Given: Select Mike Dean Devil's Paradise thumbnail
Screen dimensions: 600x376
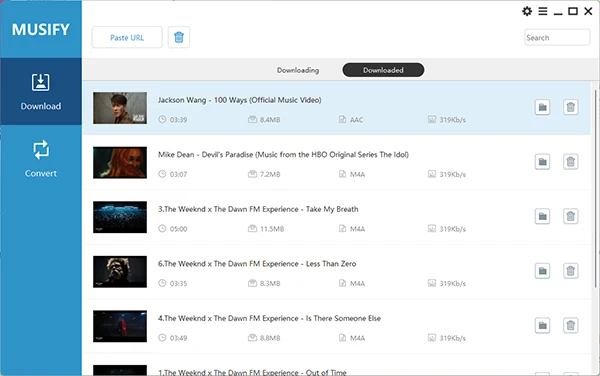Looking at the screenshot, I should [x=120, y=163].
